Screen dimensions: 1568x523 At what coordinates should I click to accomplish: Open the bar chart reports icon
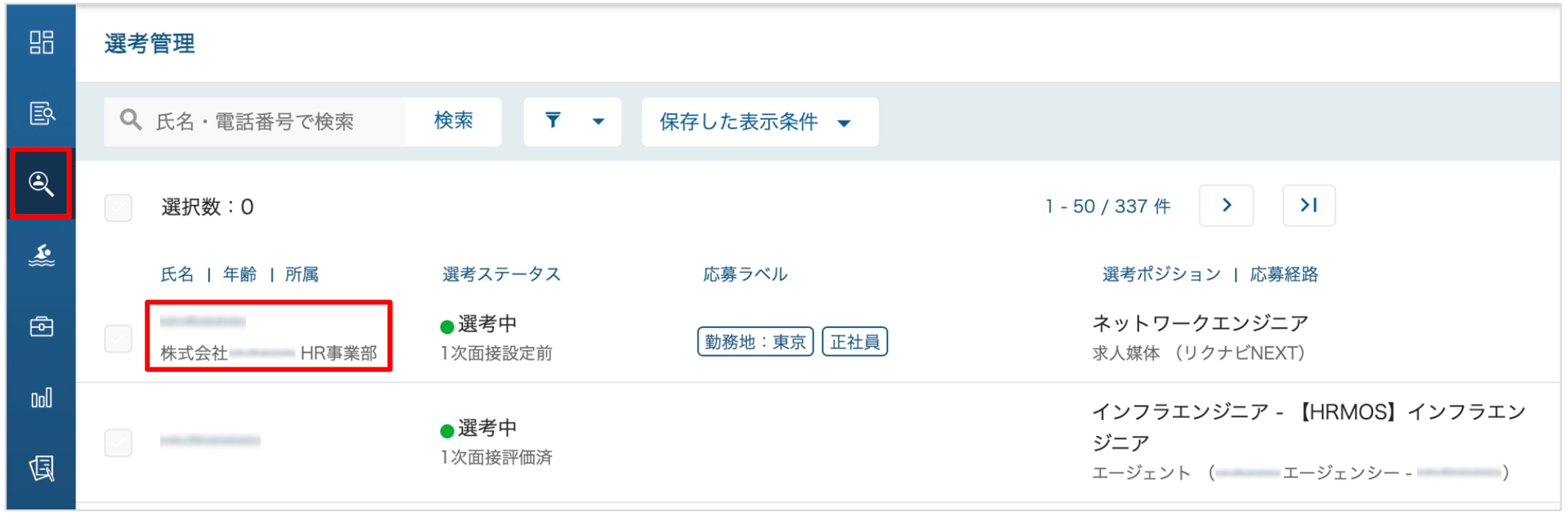tap(41, 398)
